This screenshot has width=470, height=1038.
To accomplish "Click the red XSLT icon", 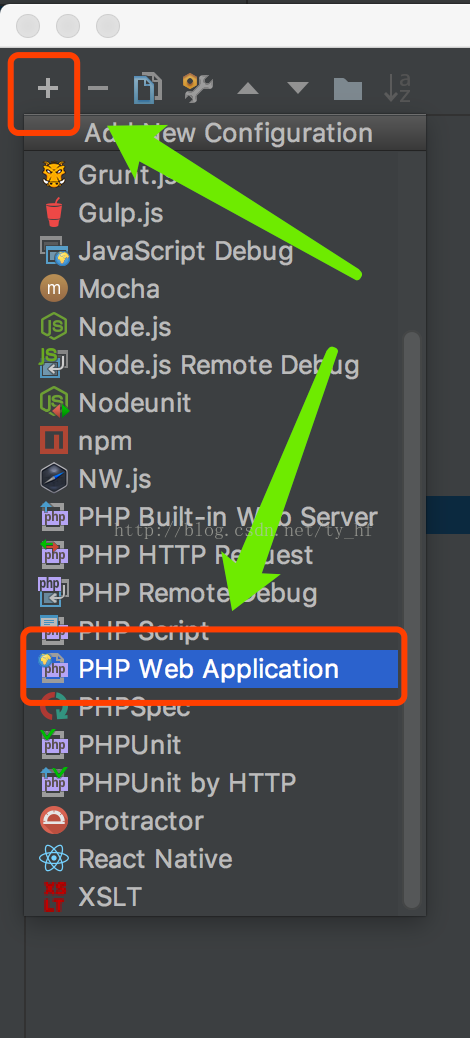I will [54, 897].
